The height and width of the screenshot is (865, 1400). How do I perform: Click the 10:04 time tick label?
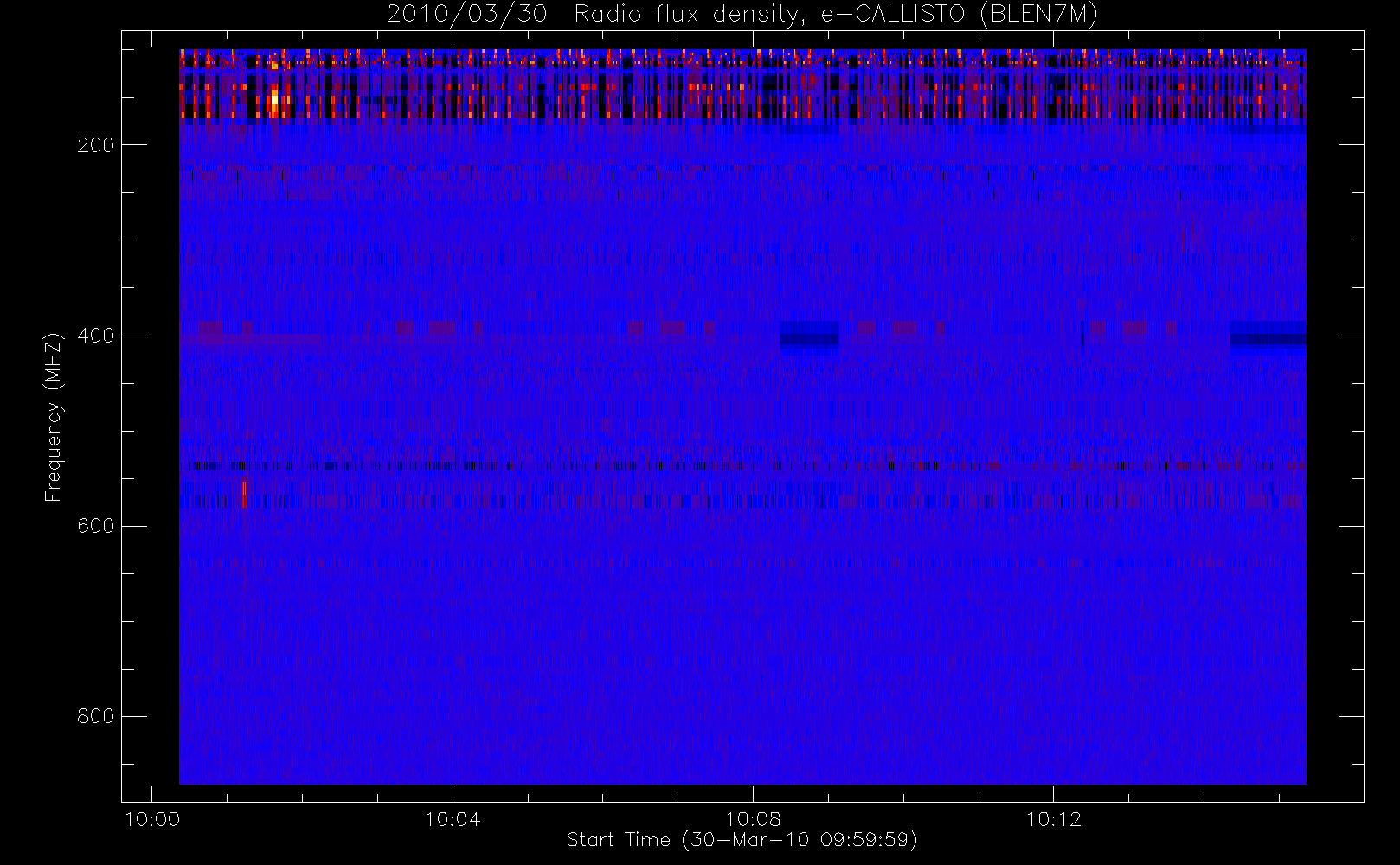[x=453, y=819]
